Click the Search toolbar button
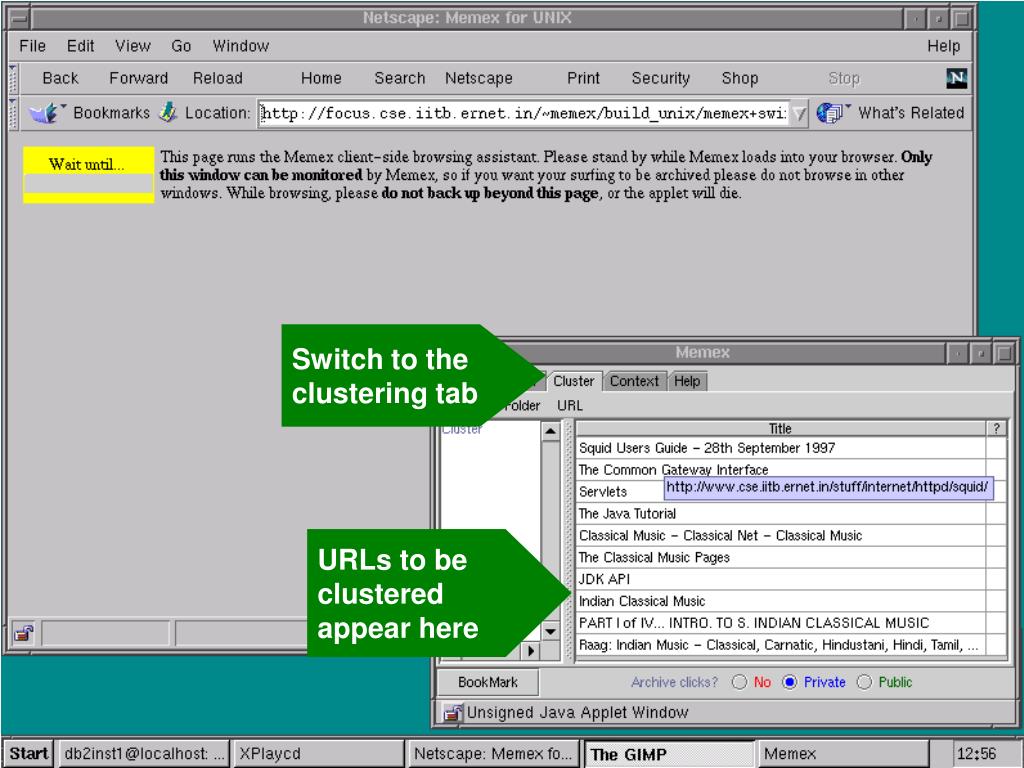The height and width of the screenshot is (768, 1024). [399, 78]
